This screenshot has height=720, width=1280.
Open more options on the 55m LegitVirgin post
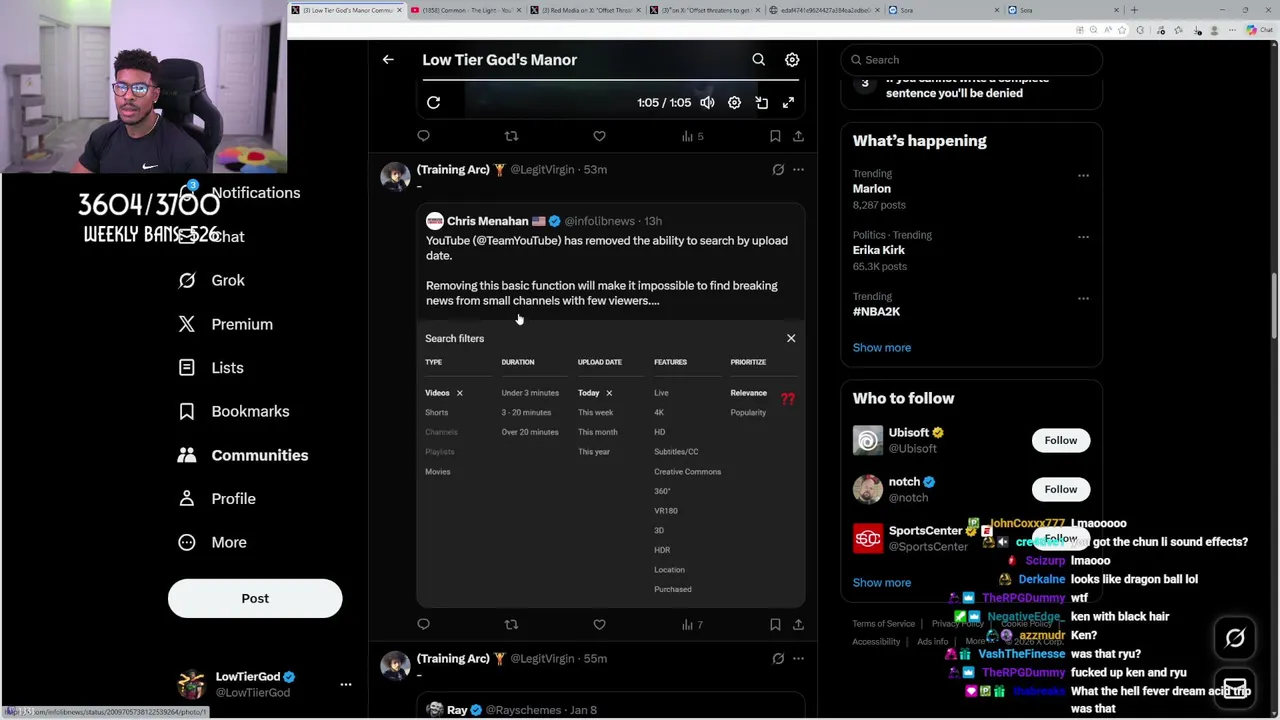798,659
